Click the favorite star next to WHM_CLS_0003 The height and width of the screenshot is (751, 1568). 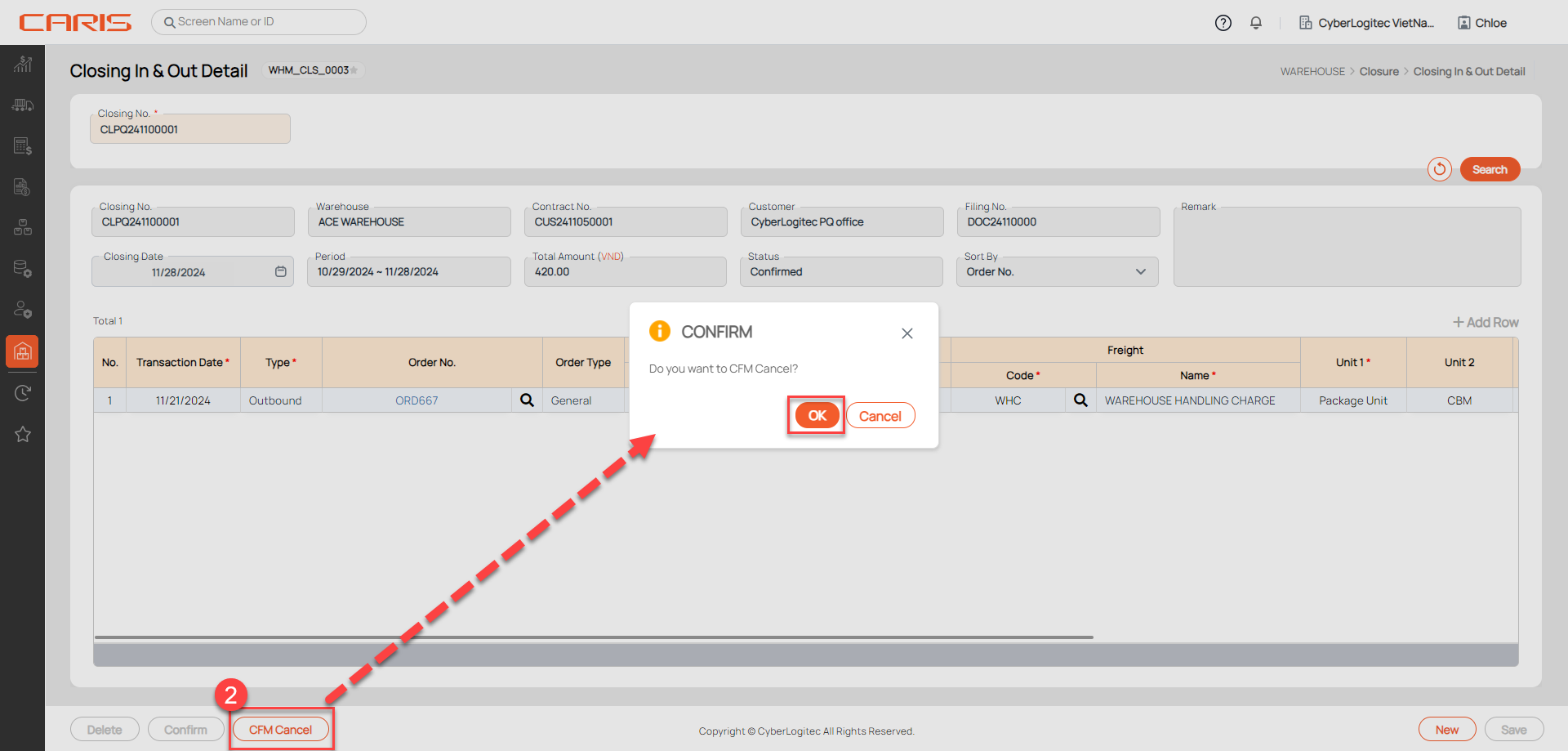354,70
